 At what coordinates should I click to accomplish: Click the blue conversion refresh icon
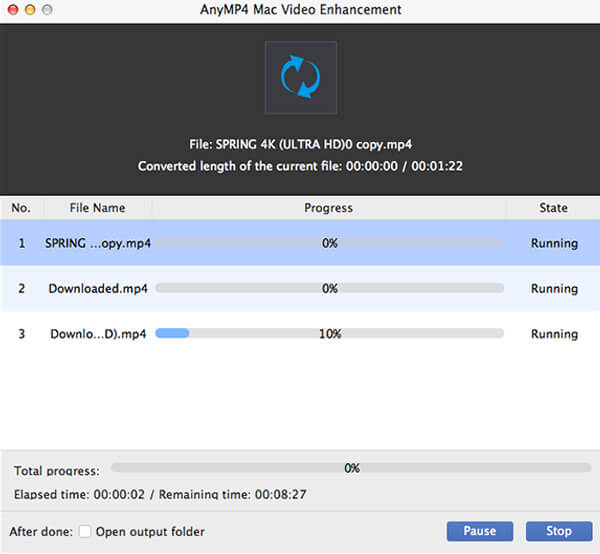[x=300, y=77]
